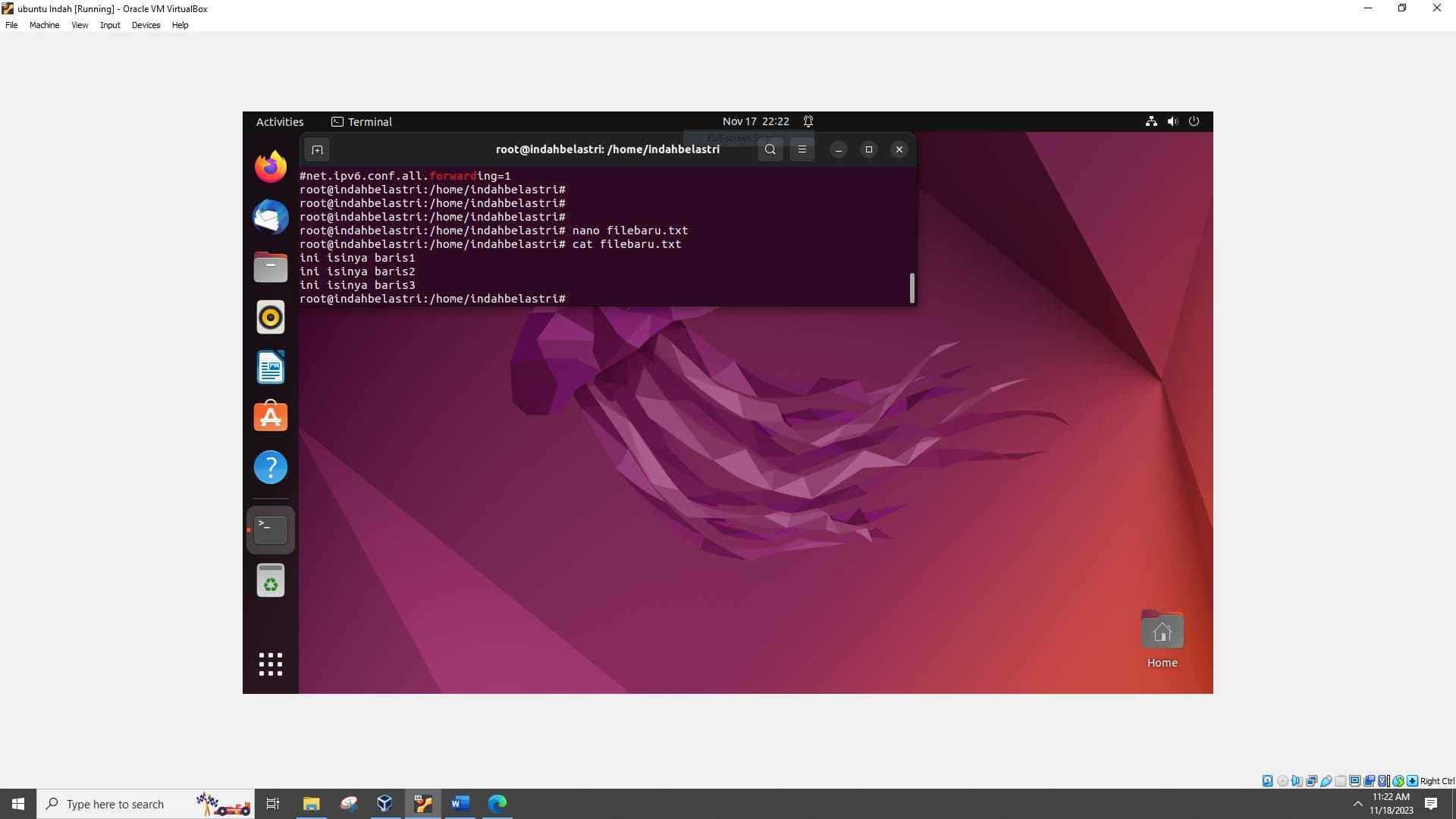
Task: Click VirtualBox mouse integration indicator
Action: tap(1398, 781)
